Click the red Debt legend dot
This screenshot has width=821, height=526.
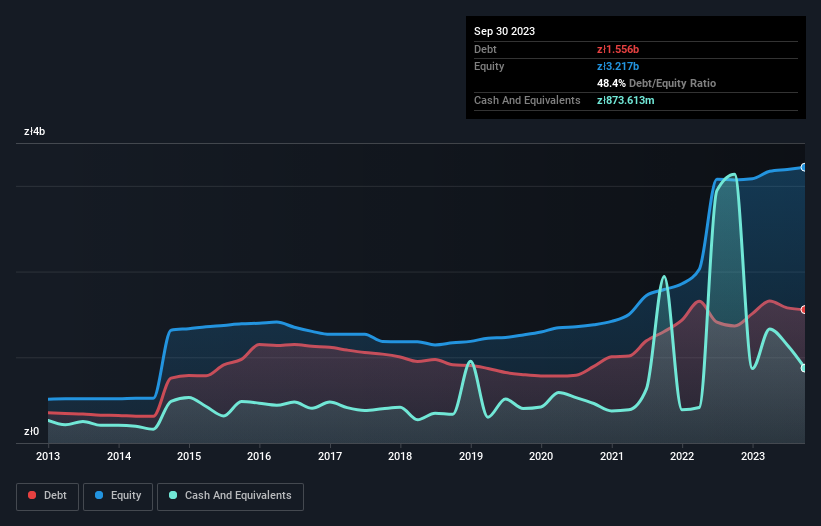32,495
